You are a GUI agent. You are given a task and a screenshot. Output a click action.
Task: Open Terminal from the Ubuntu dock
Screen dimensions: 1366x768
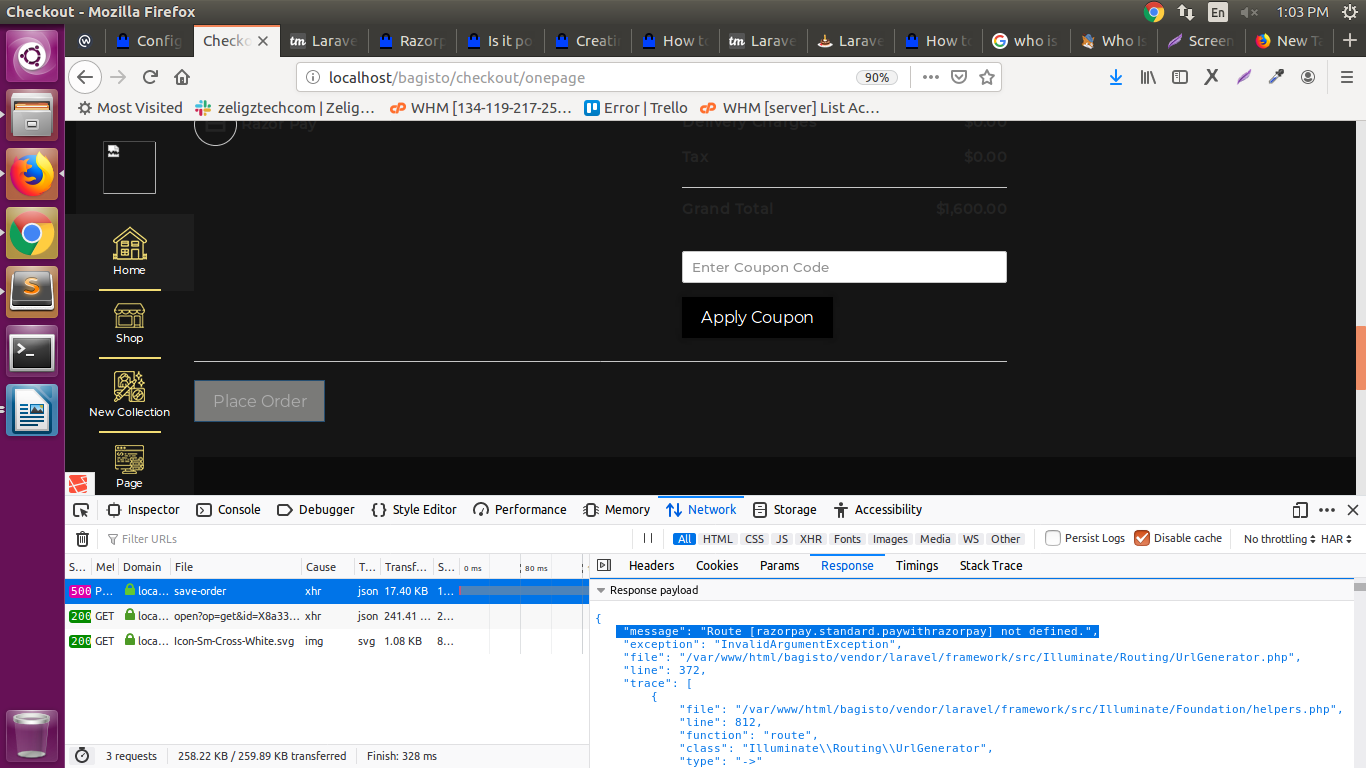pos(32,353)
